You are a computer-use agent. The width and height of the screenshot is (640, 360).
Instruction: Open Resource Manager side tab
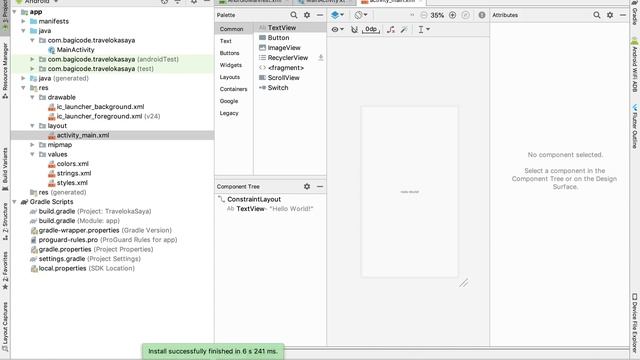coord(5,71)
